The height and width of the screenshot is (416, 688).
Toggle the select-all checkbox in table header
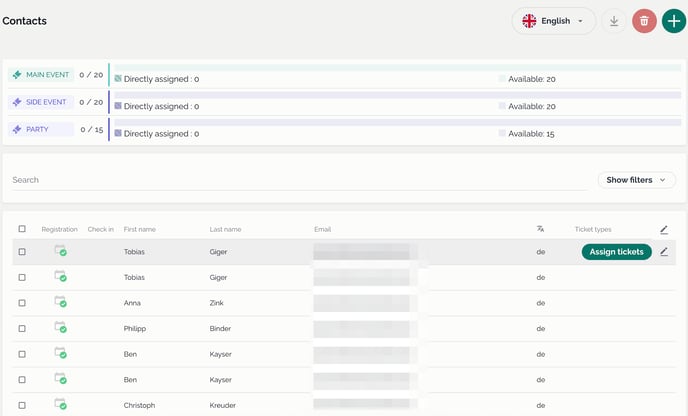click(x=22, y=229)
